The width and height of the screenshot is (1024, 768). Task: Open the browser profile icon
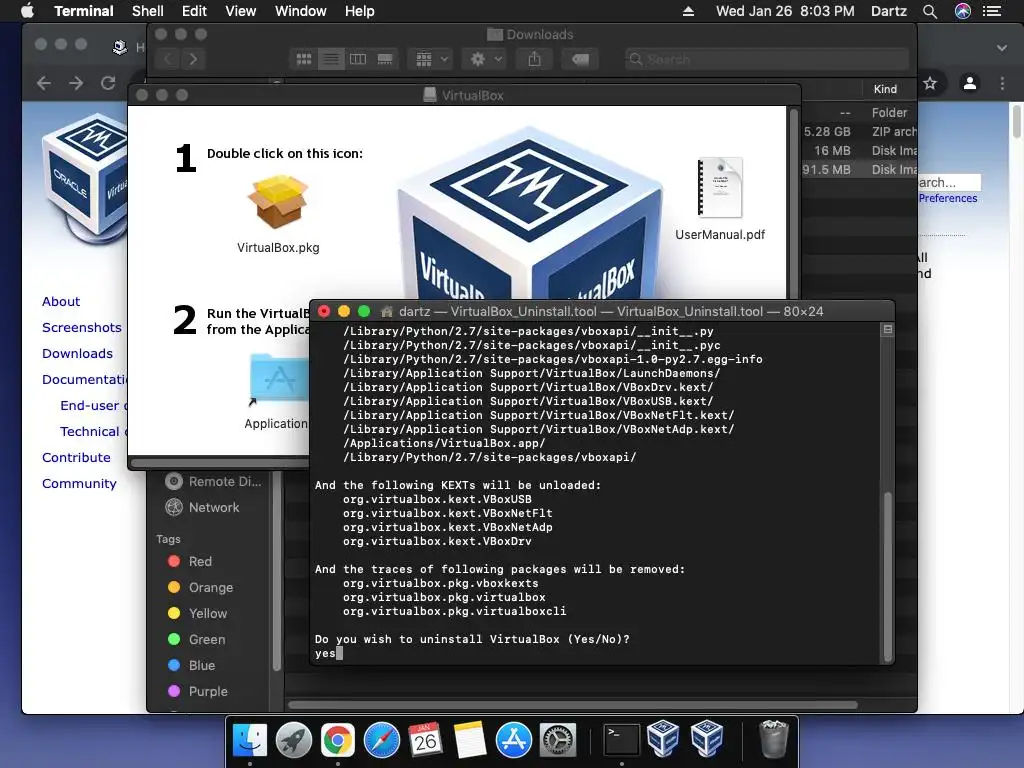coord(970,83)
